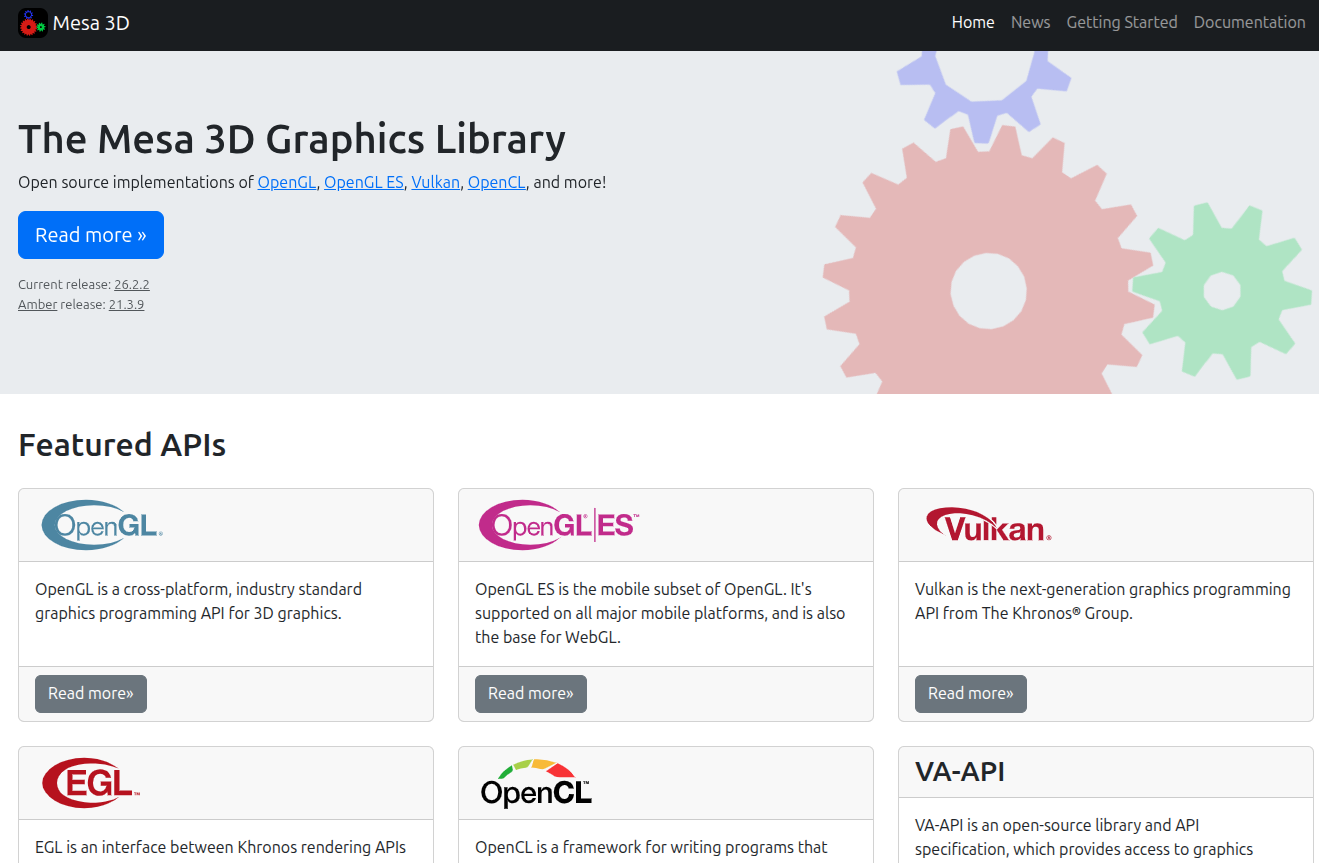Click the OpenGL ES logo image
Image resolution: width=1319 pixels, height=863 pixels.
point(558,525)
